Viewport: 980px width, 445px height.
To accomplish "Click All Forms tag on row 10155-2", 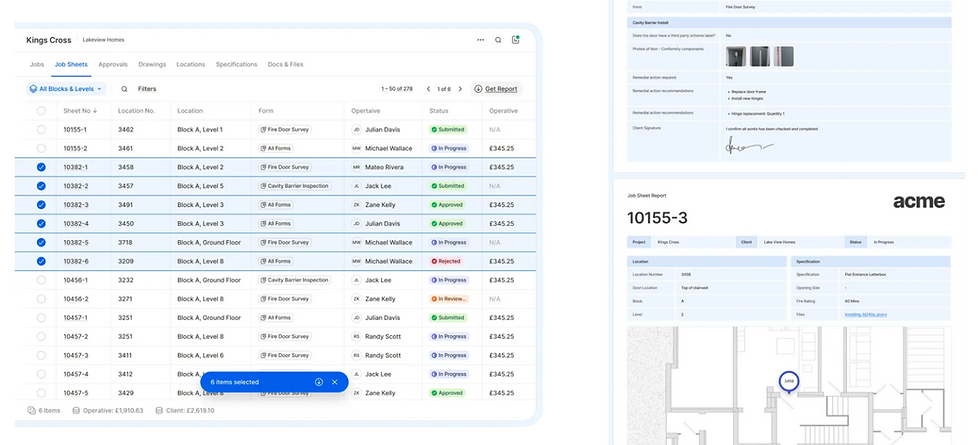I will [x=276, y=148].
